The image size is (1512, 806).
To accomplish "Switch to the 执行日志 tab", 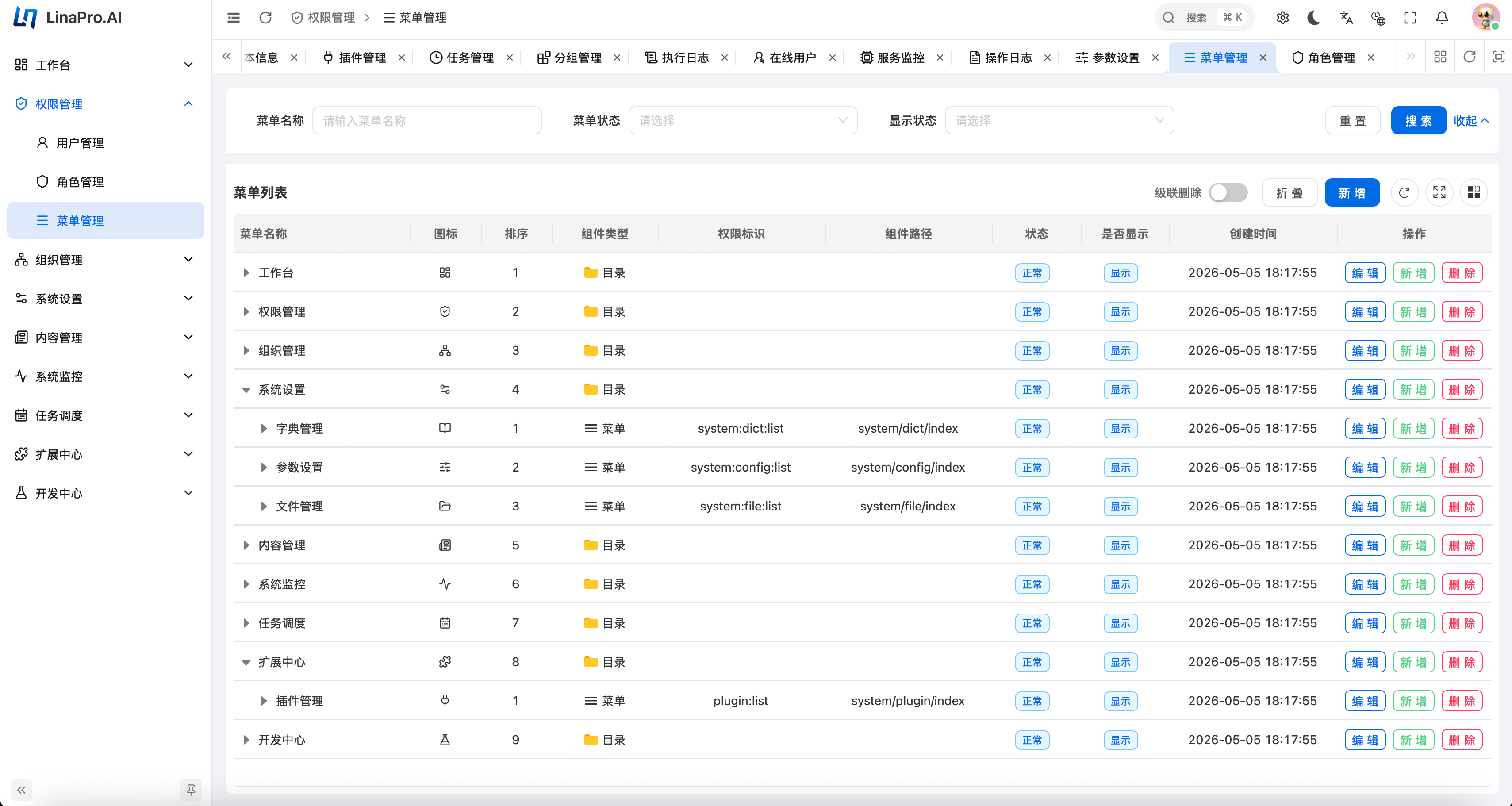I will (677, 58).
